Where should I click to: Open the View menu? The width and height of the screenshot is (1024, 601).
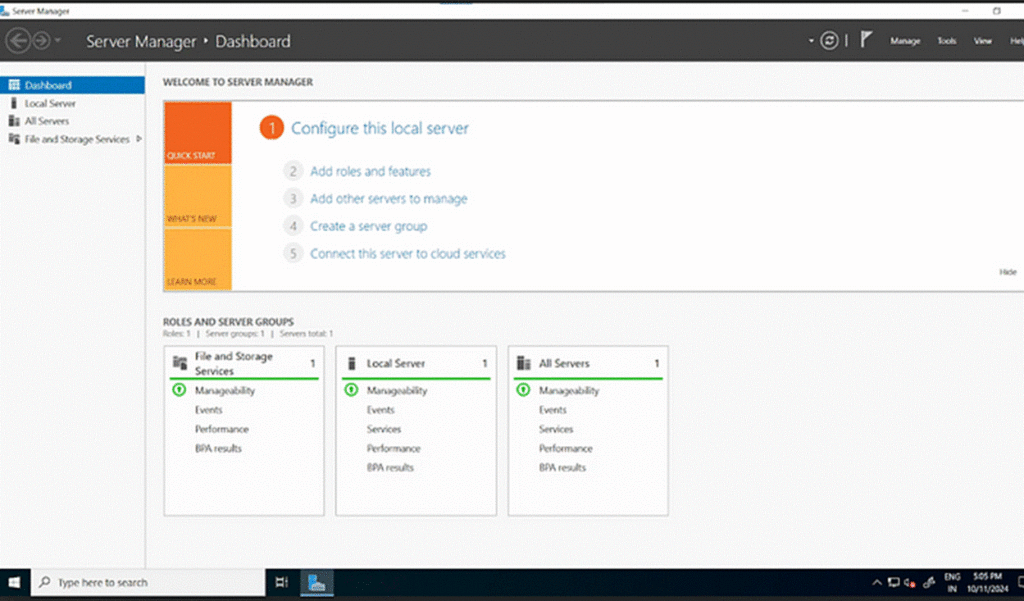point(983,41)
